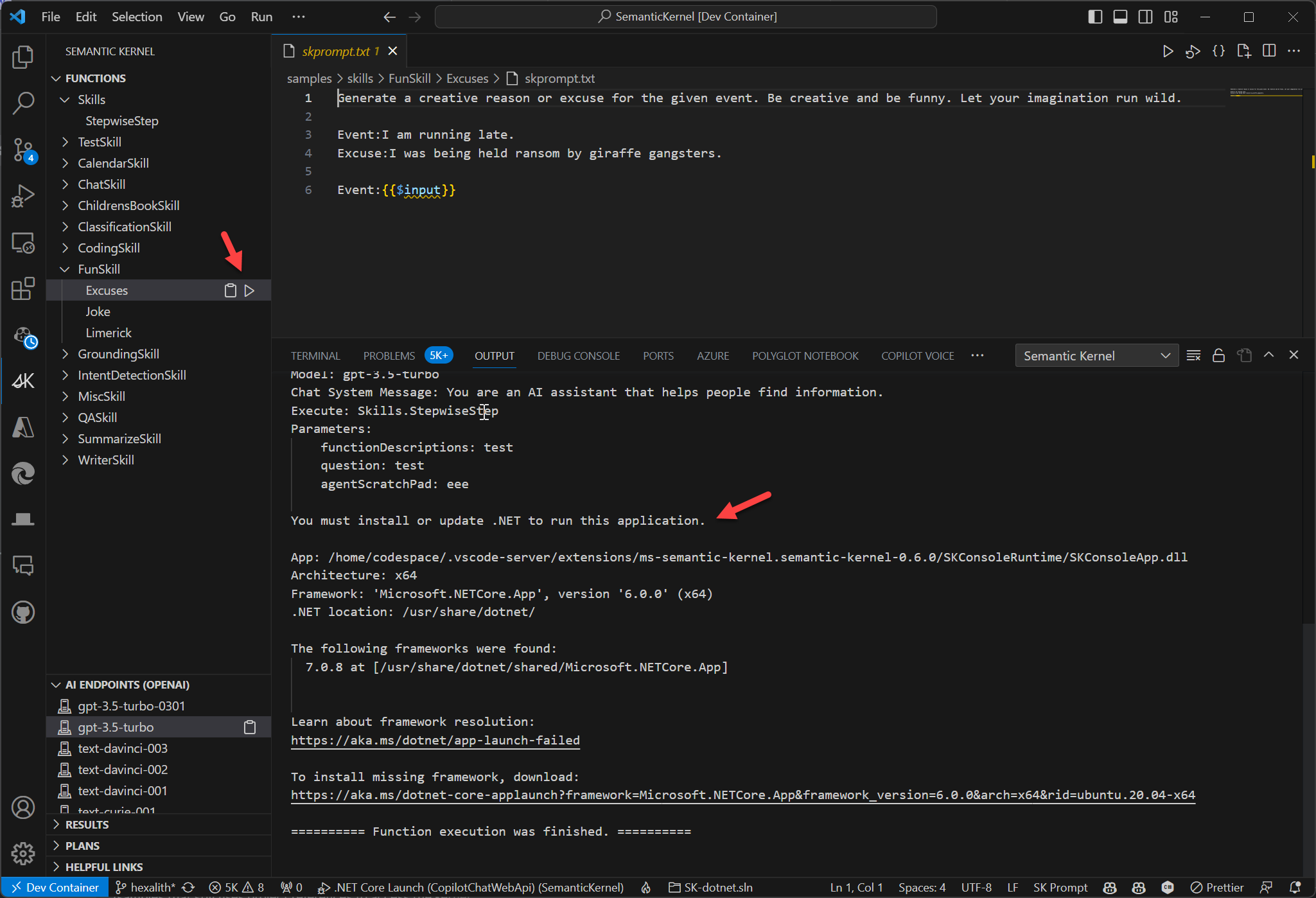
Task: Switch to the DEBUG CONSOLE tab
Action: point(578,355)
